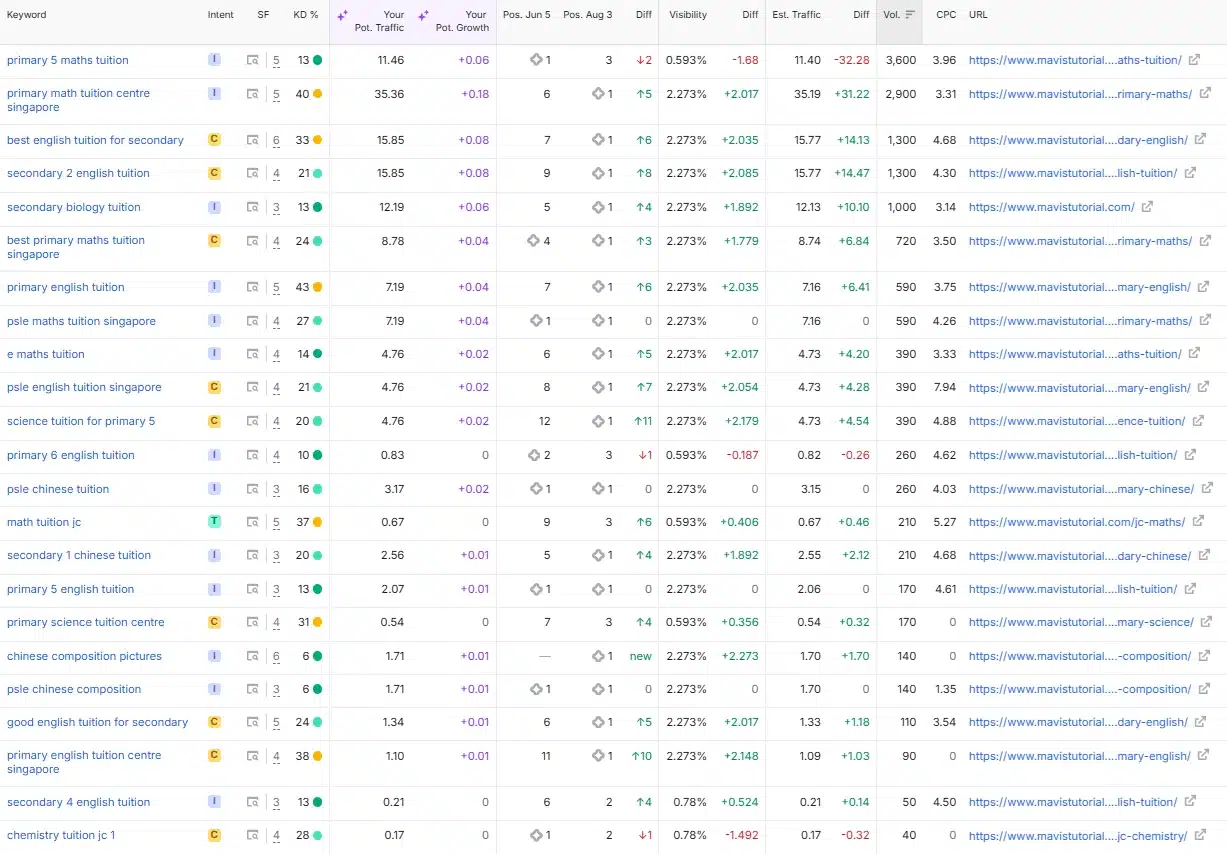Screen dimensions: 1227x854
Task: Open keyword link best primary maths tuition singapore
Action: [76, 247]
